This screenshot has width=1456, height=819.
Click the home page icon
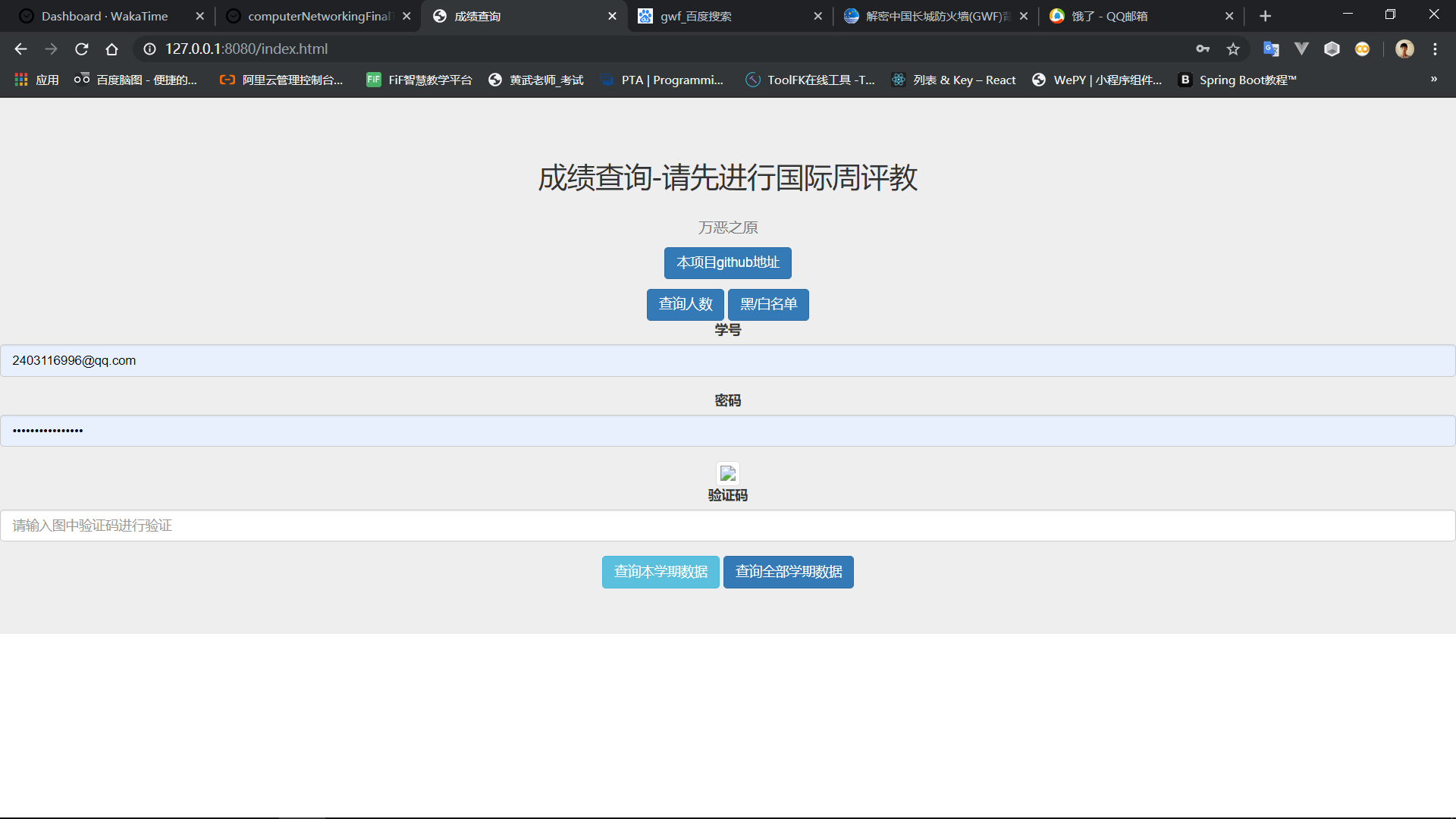(111, 49)
